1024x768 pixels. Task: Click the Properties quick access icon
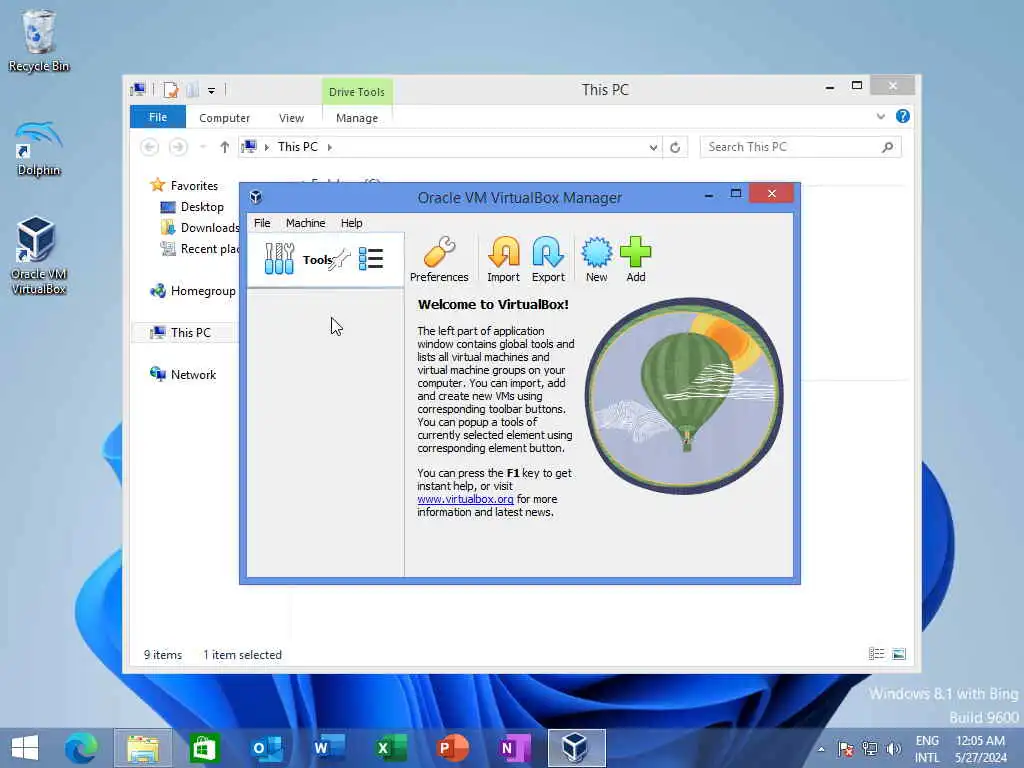tap(171, 90)
